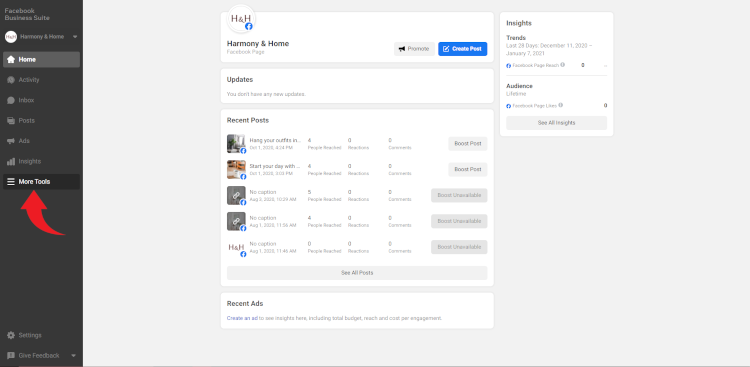The height and width of the screenshot is (367, 750).
Task: Click the Ads megaphone icon in sidebar
Action: 11,141
